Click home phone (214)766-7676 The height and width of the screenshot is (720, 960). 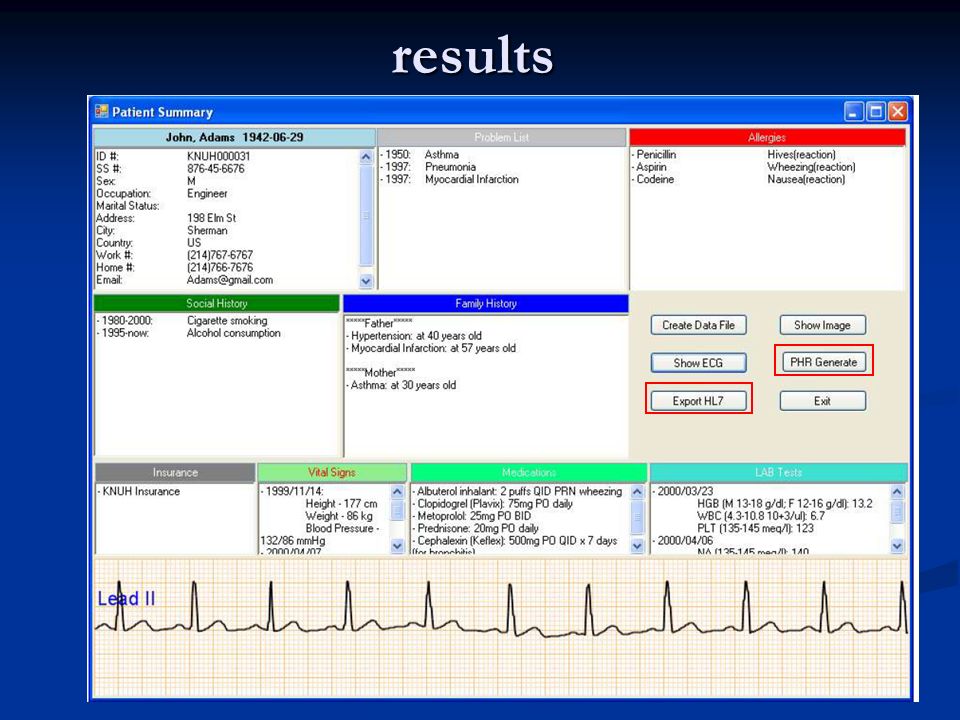tap(220, 267)
